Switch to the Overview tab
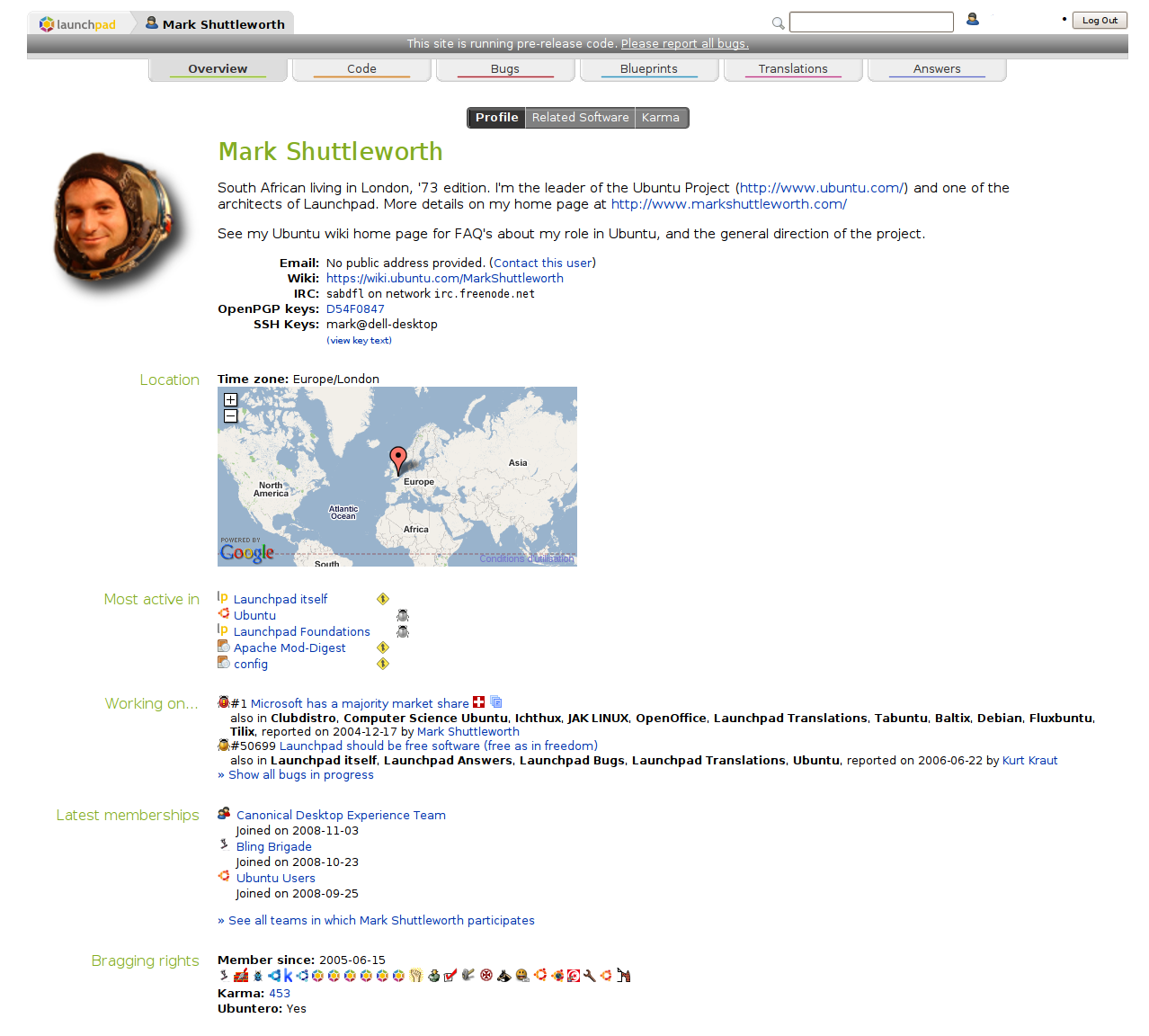1149x1036 pixels. tap(218, 69)
